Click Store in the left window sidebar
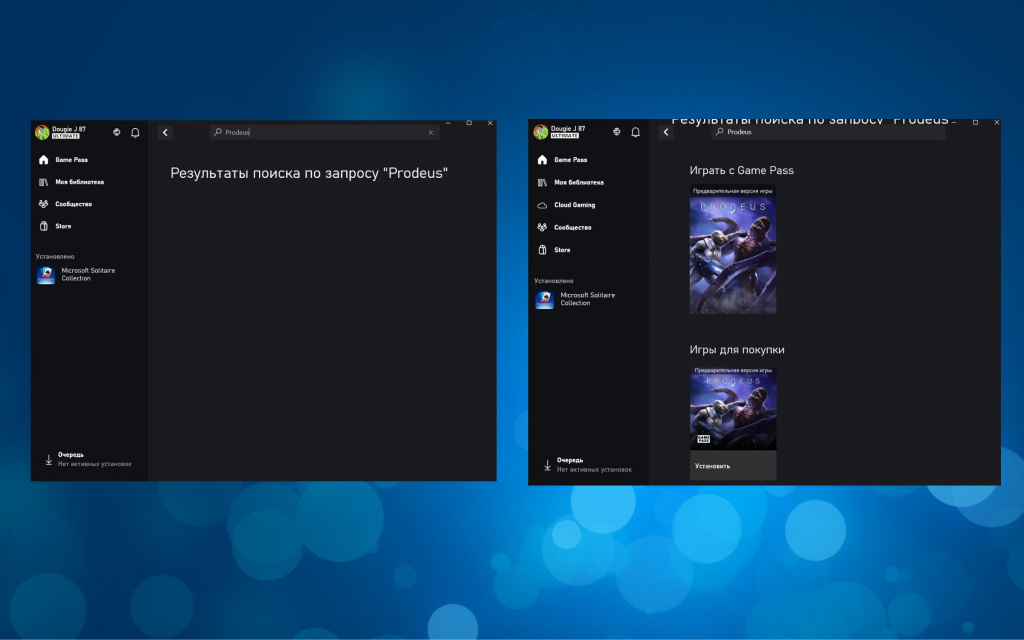Screen dimensions: 1024x640 pyautogui.click(x=63, y=226)
